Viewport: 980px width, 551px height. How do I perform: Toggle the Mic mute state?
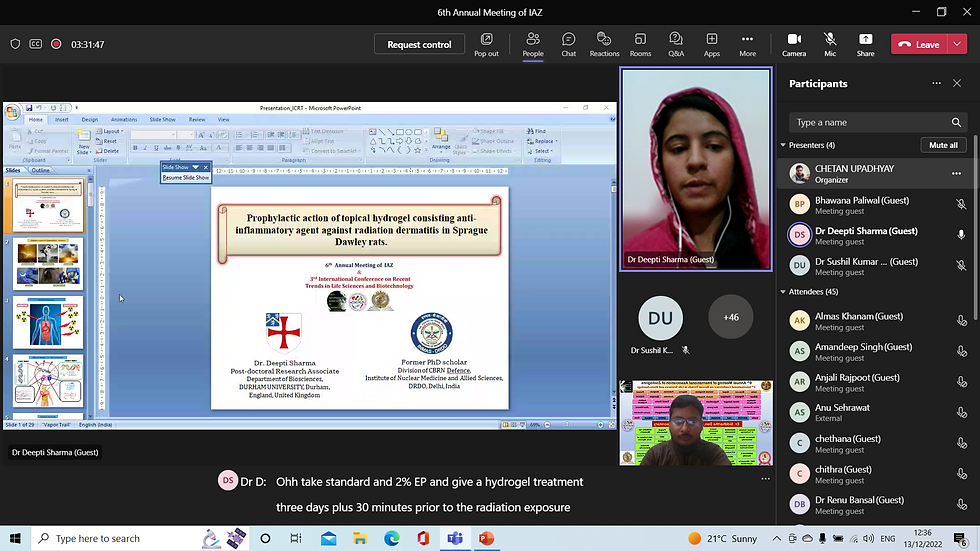(x=830, y=44)
